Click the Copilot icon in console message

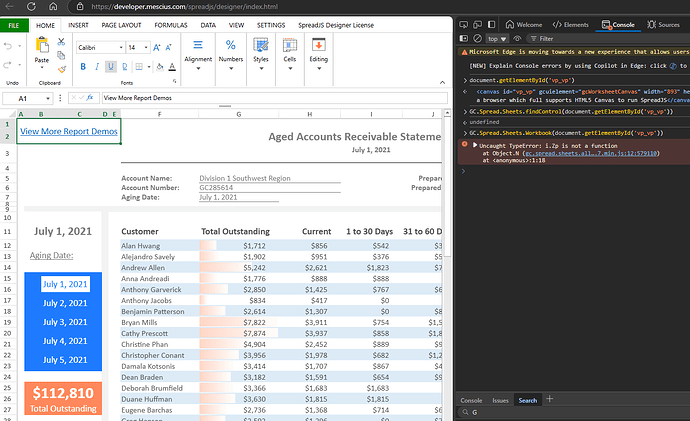click(673, 66)
